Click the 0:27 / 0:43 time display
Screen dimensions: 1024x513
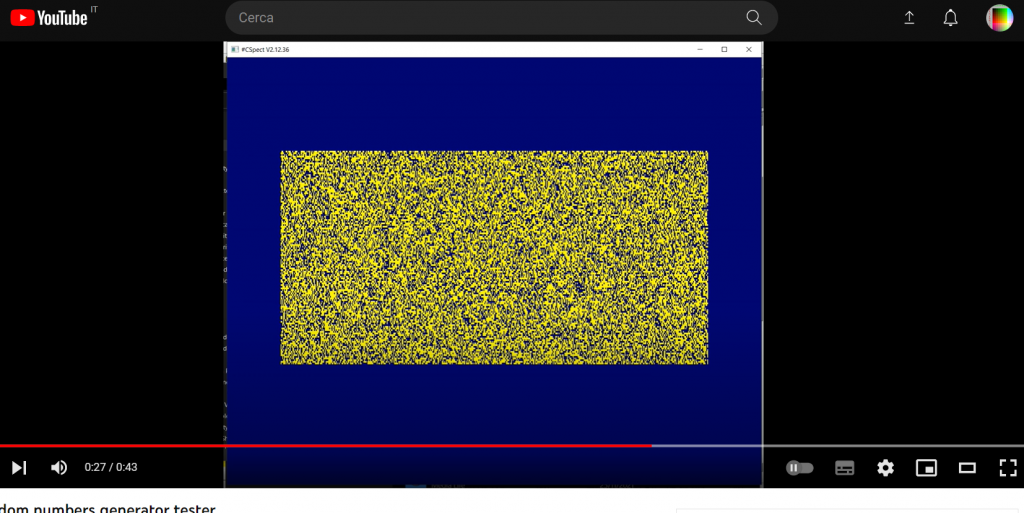[x=111, y=467]
